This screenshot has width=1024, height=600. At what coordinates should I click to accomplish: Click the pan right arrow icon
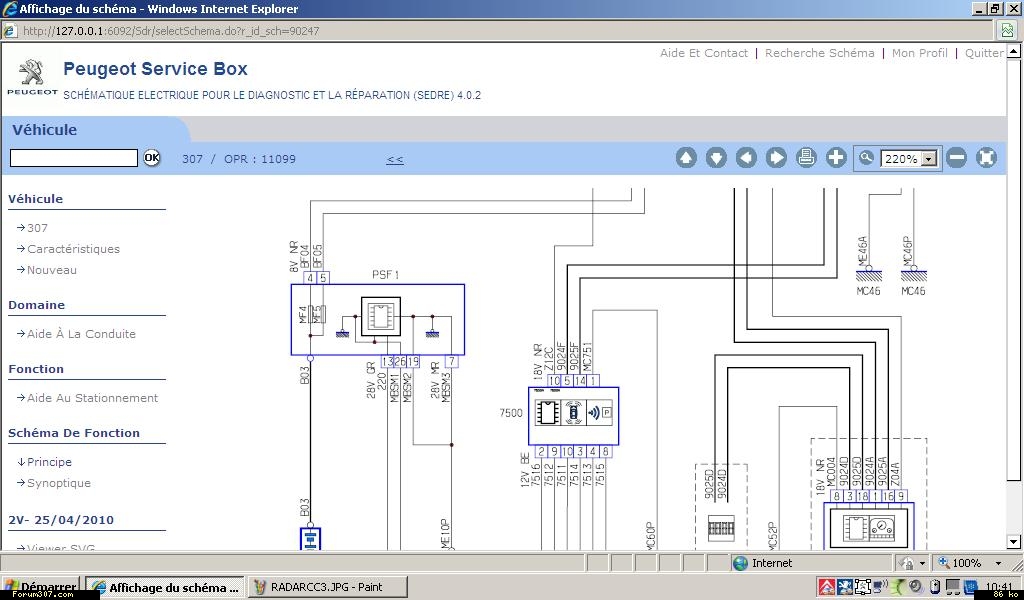[776, 158]
